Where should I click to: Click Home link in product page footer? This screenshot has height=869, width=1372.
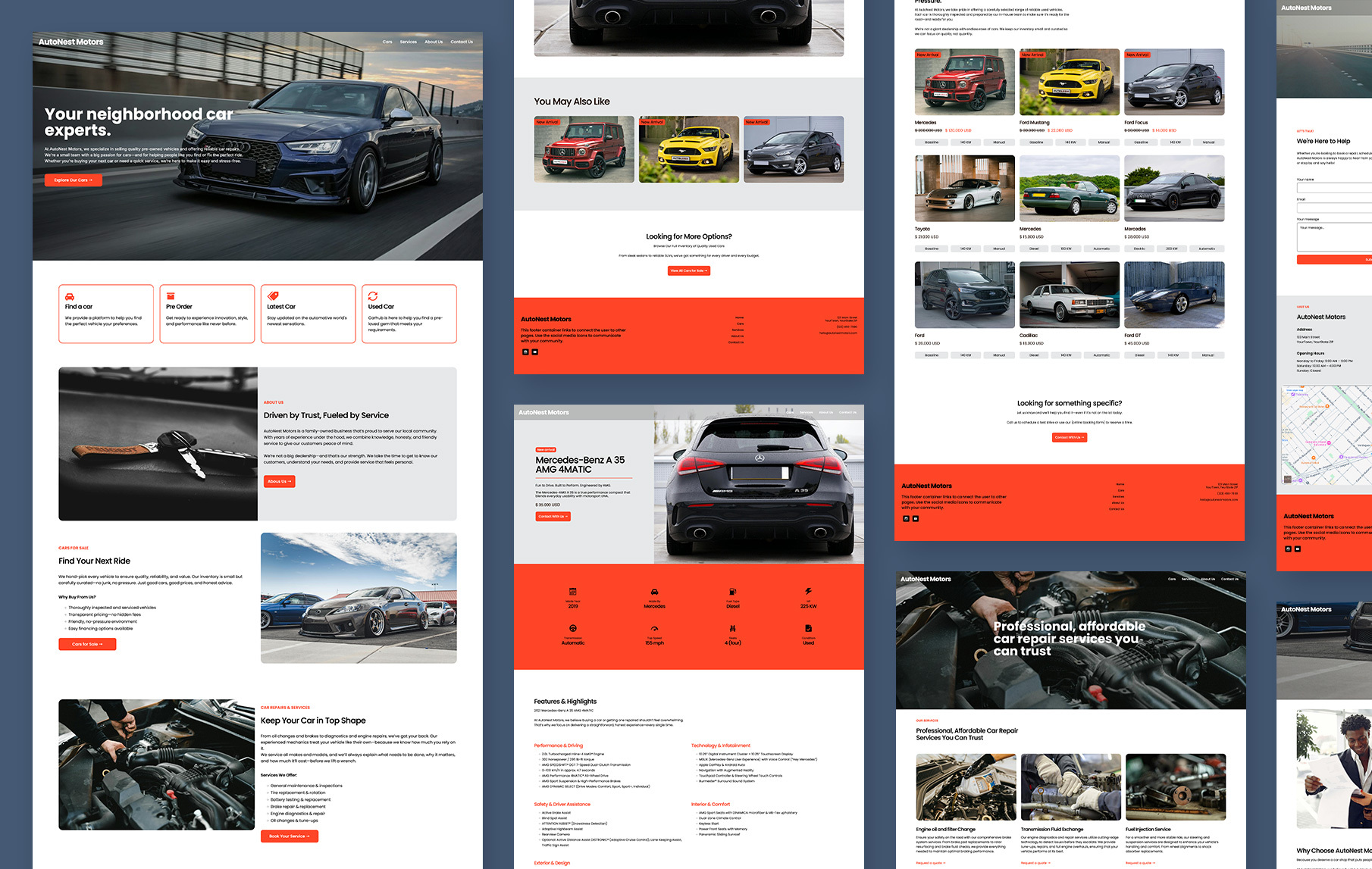[x=739, y=317]
